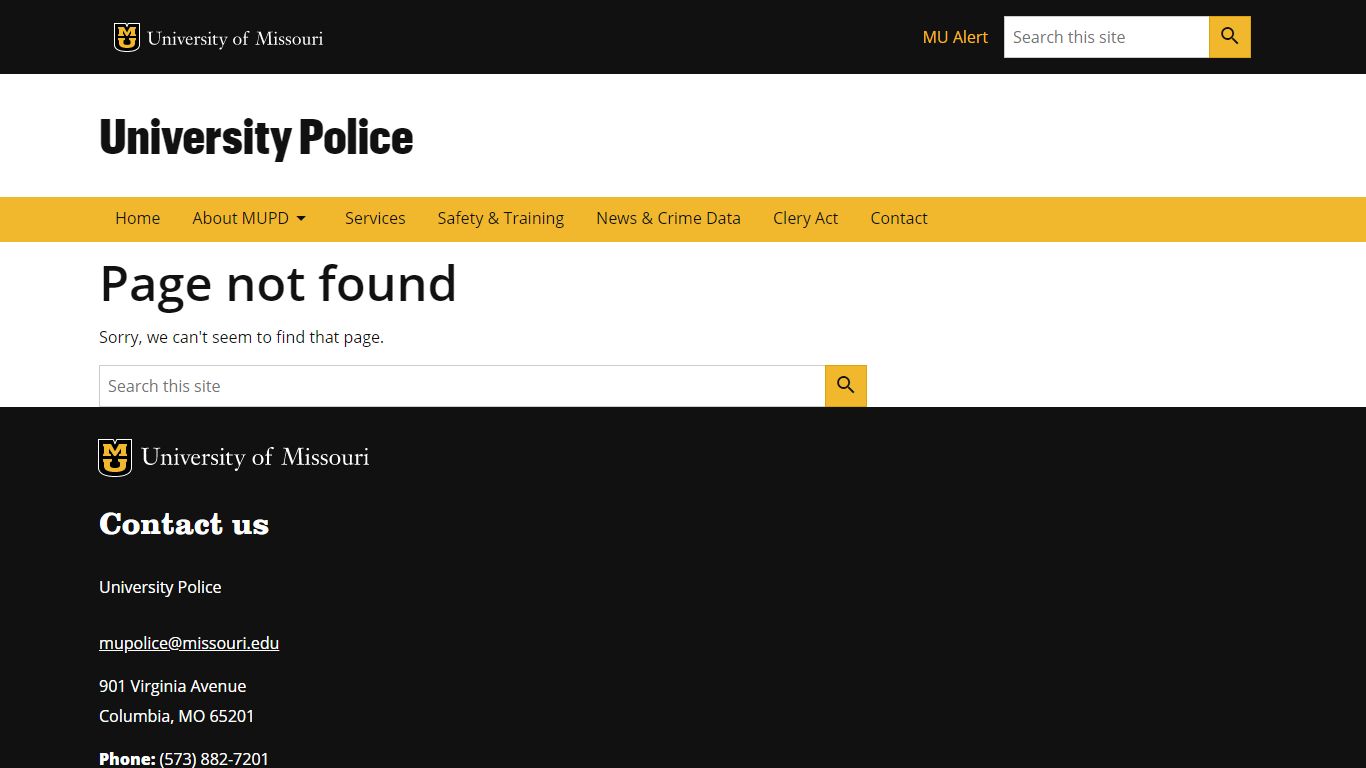Open News & Crime Data
This screenshot has height=768, width=1366.
click(x=669, y=219)
